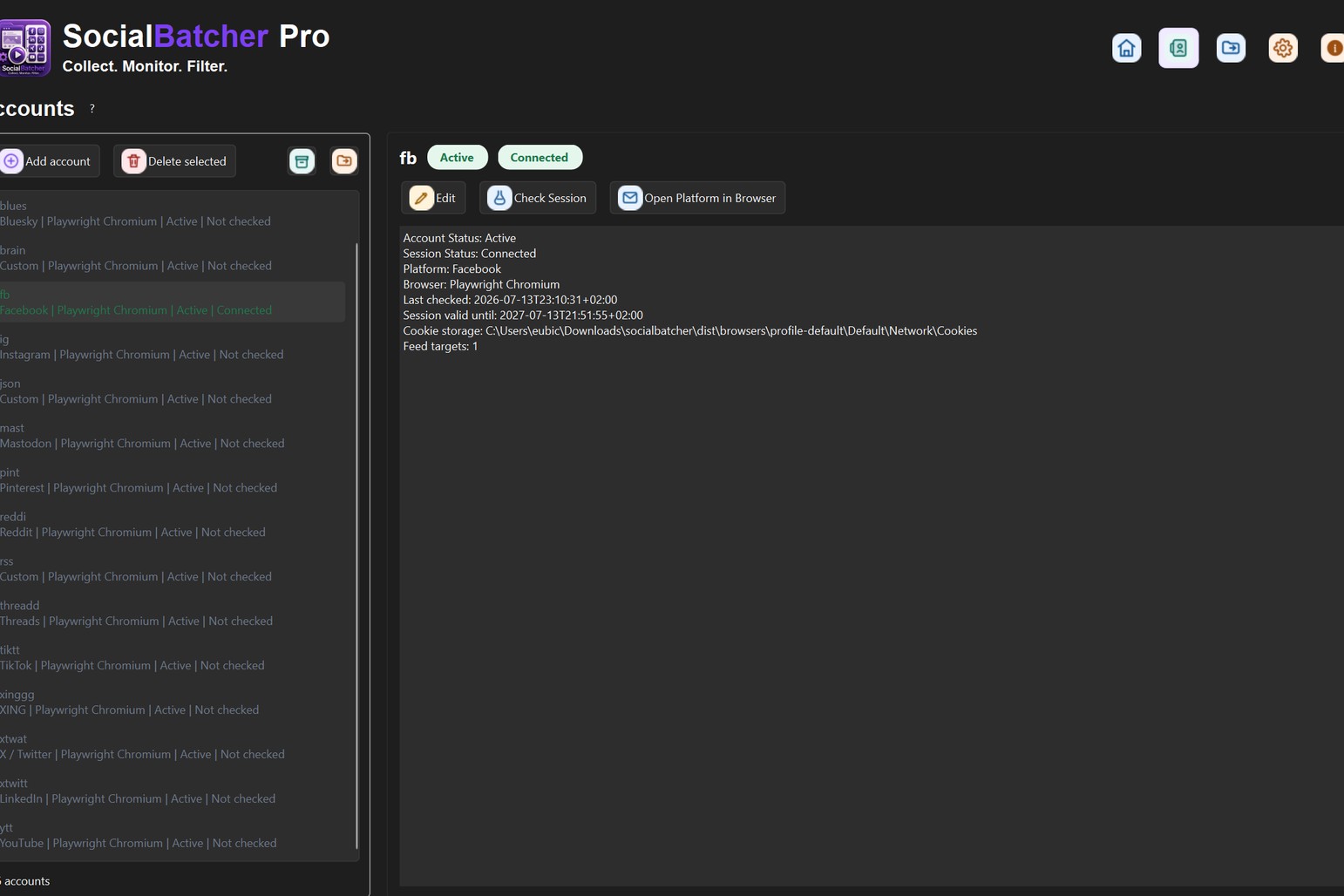1344x896 pixels.
Task: Select the blues Bluesky account row
Action: (173, 214)
